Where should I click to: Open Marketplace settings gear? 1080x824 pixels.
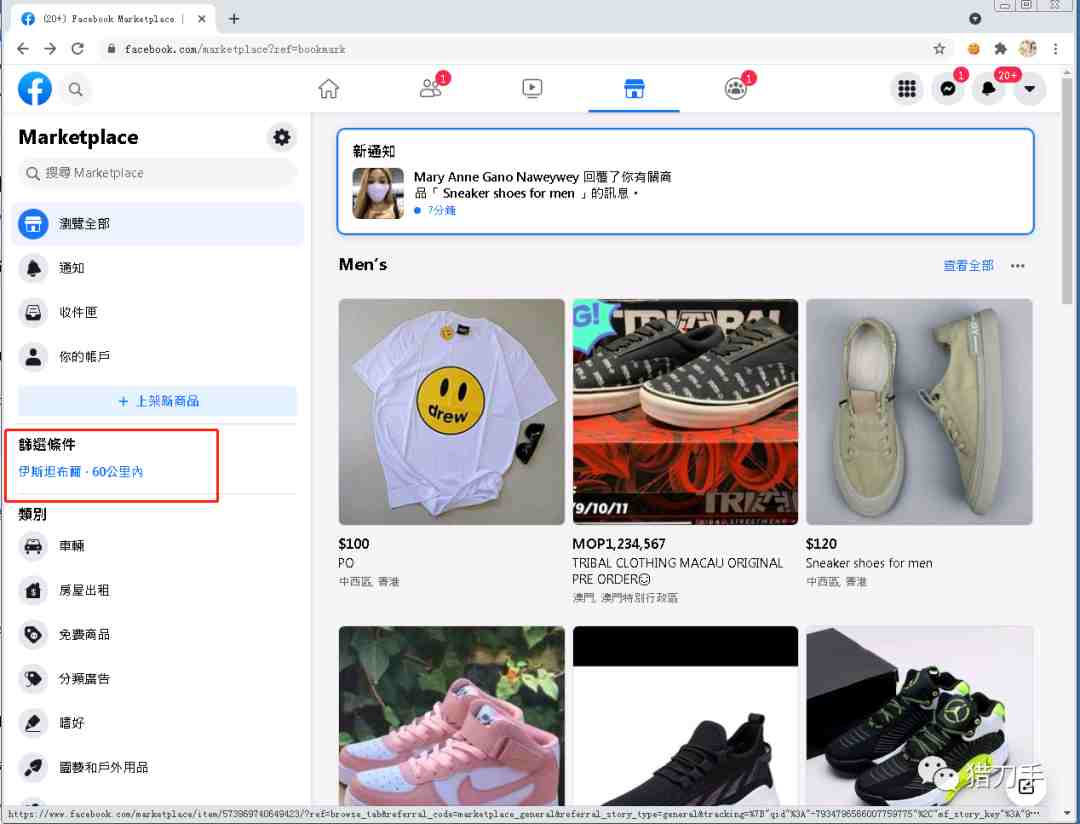282,137
